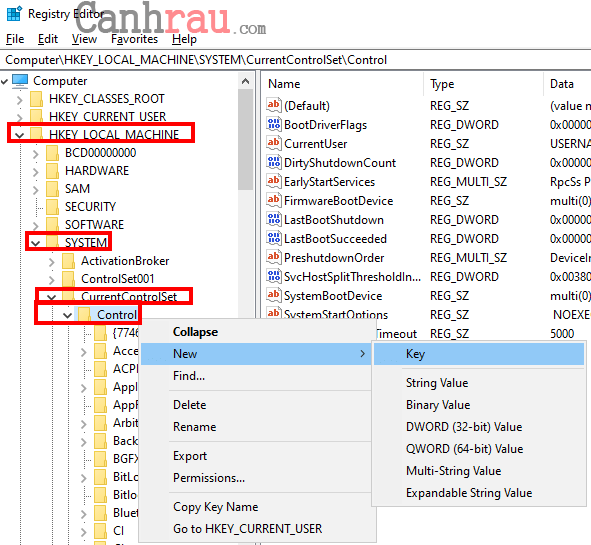The height and width of the screenshot is (545, 591).
Task: Click the Type column header
Action: pos(484,84)
